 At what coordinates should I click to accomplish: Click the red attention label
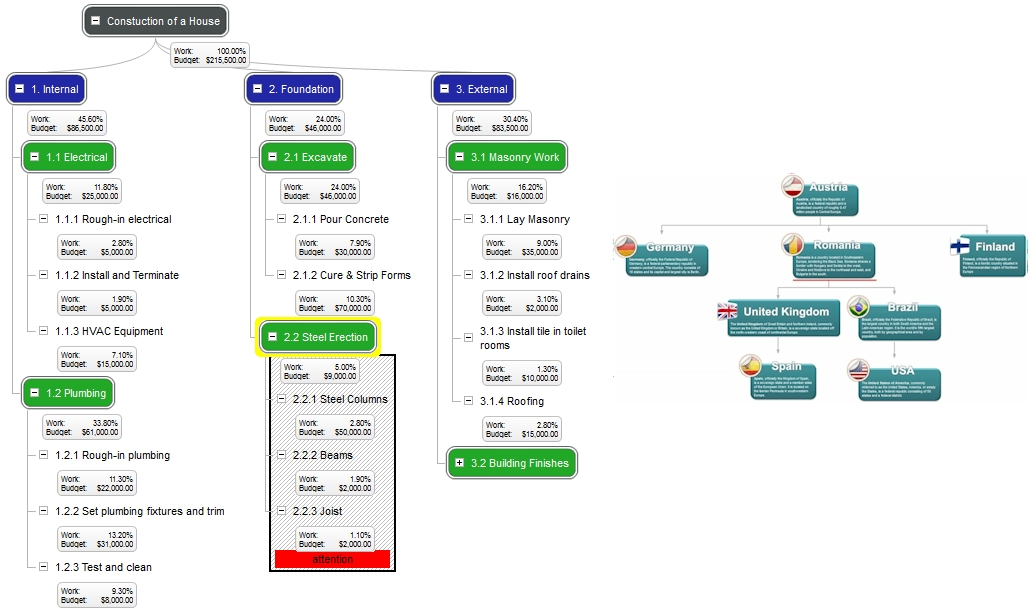click(x=332, y=559)
